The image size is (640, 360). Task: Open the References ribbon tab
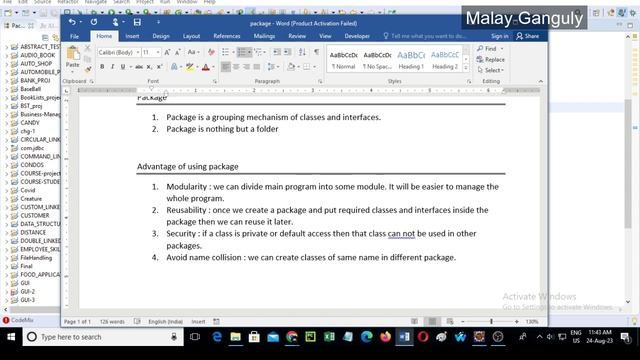(x=227, y=36)
